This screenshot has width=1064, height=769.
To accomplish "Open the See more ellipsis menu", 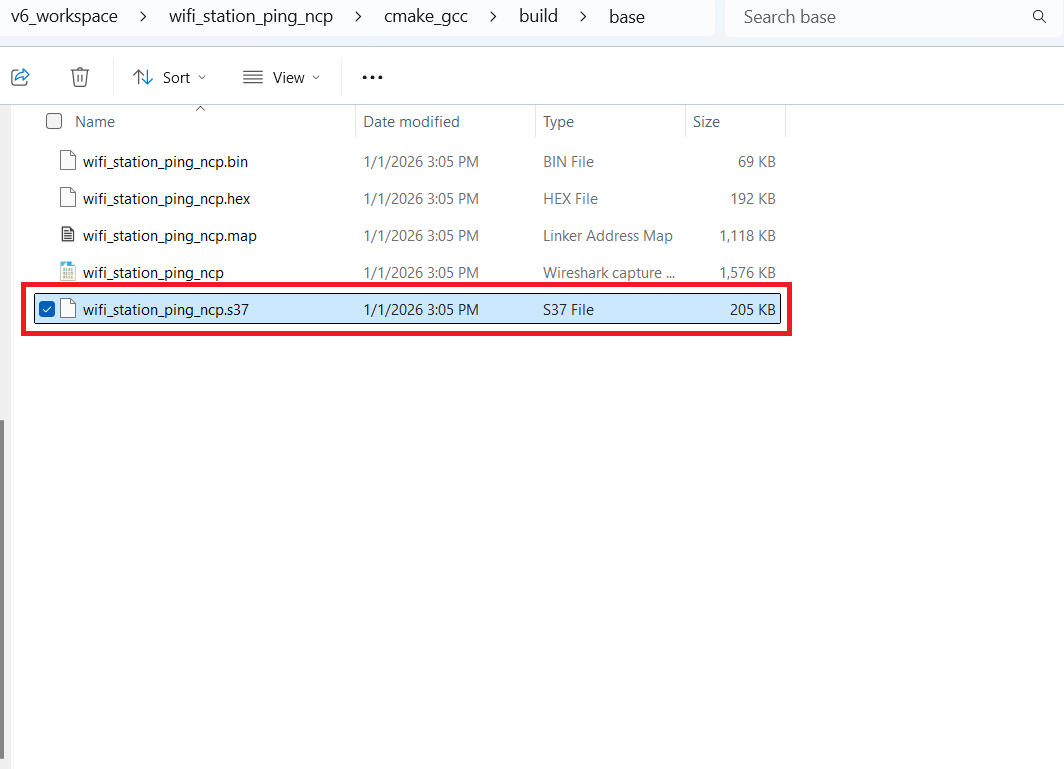I will 372,77.
